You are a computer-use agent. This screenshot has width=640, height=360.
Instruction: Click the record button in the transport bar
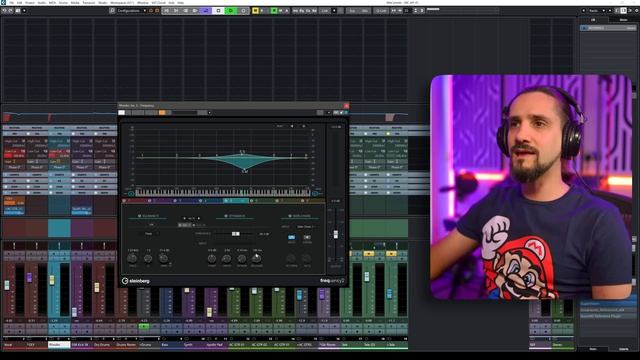pos(243,10)
